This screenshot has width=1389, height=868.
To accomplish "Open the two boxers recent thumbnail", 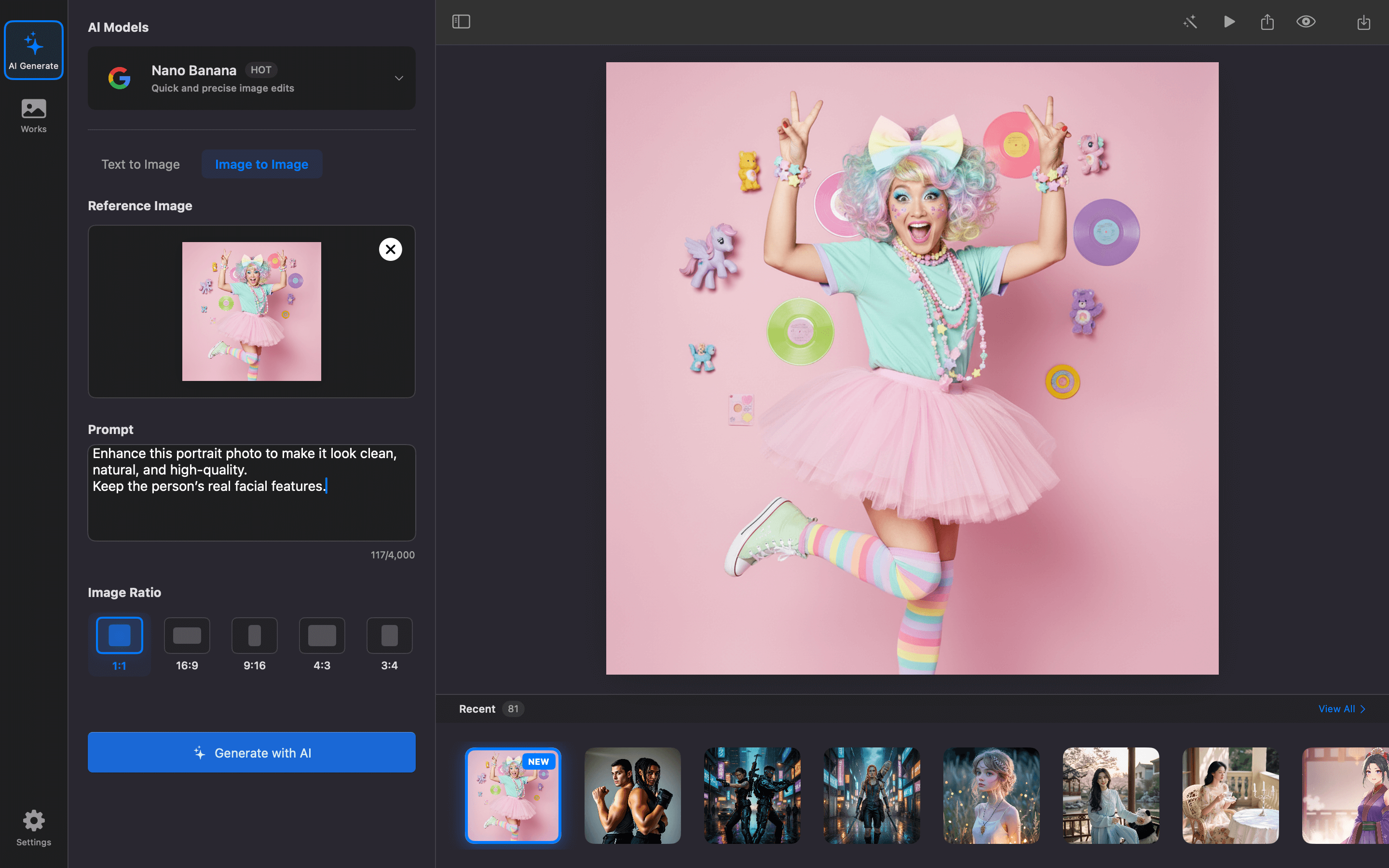I will point(632,795).
